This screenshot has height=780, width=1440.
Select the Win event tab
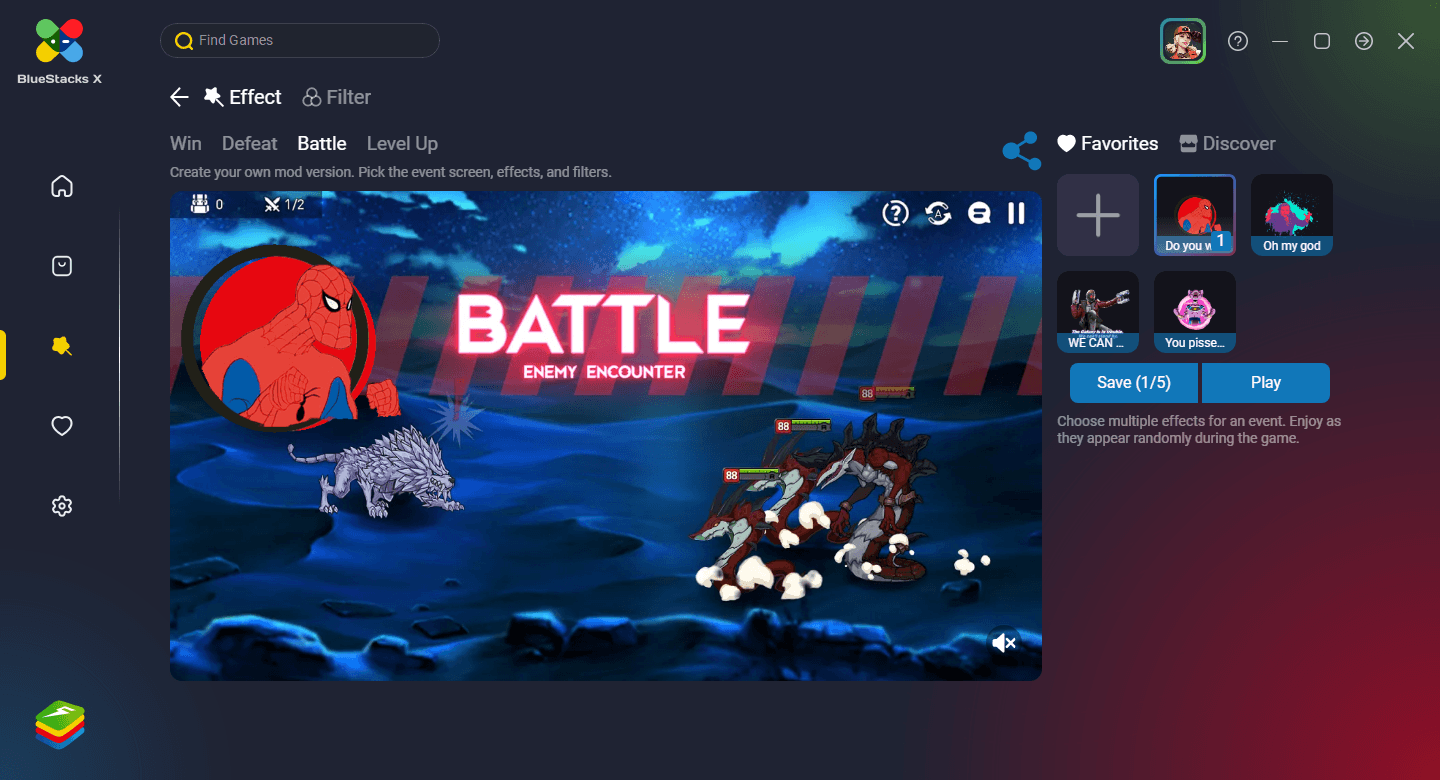(x=186, y=143)
